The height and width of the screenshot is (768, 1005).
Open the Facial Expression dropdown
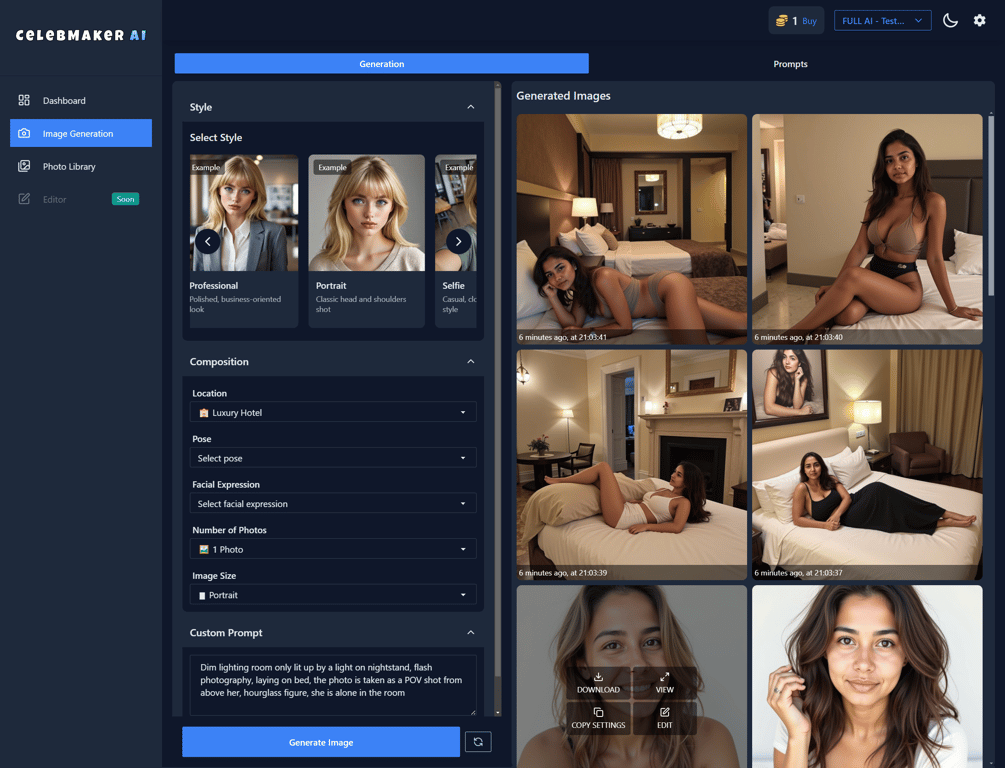(x=332, y=503)
